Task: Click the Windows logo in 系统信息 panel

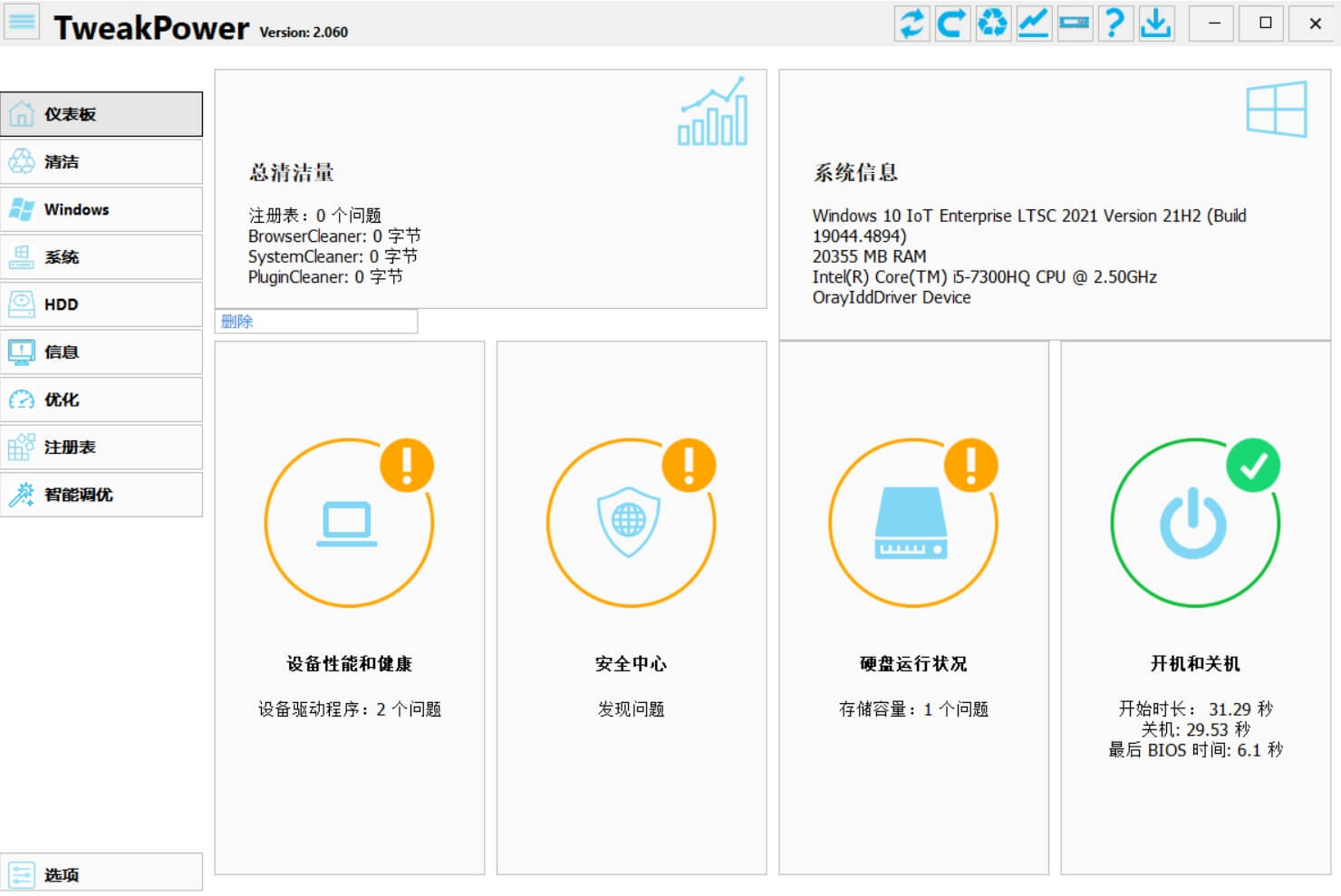Action: pos(1277,109)
